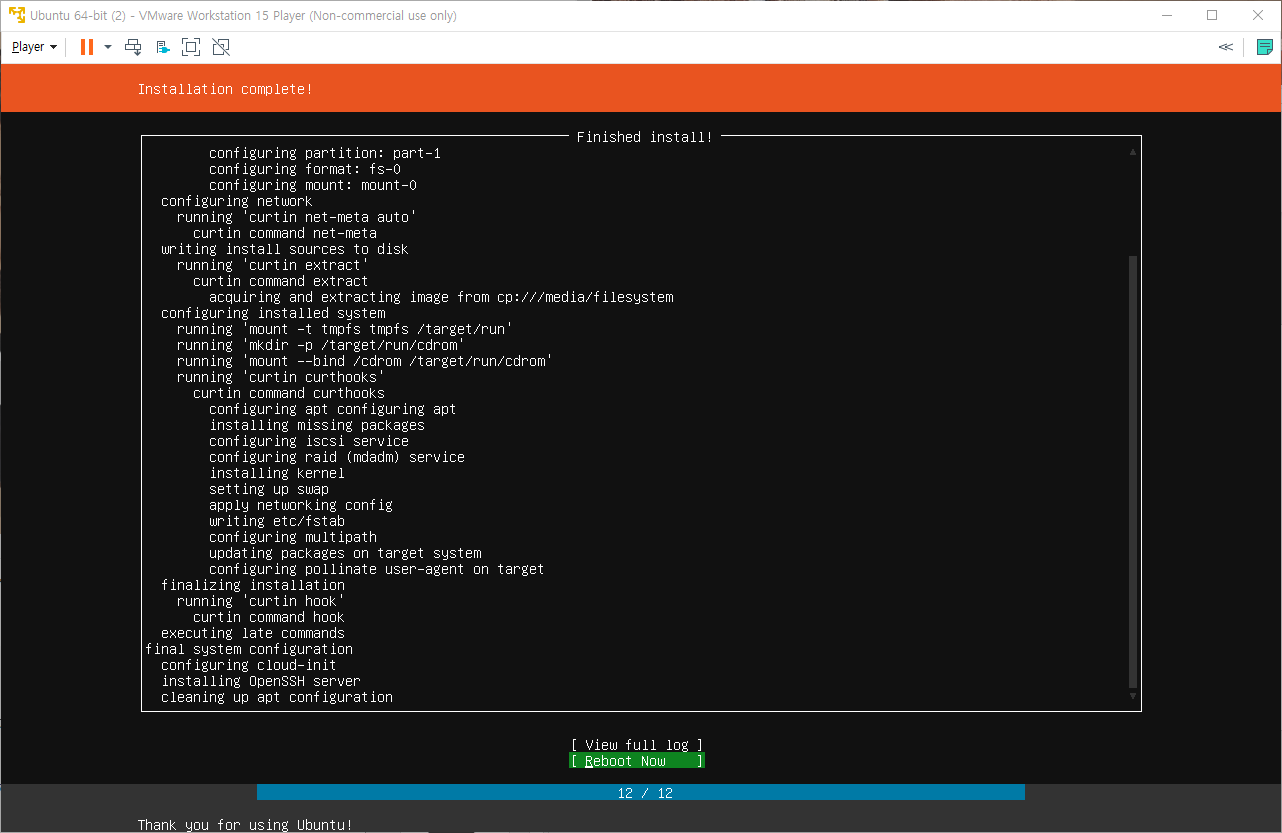The width and height of the screenshot is (1282, 833).
Task: Click 'Thank you for using Ubuntu!' text
Action: (245, 825)
